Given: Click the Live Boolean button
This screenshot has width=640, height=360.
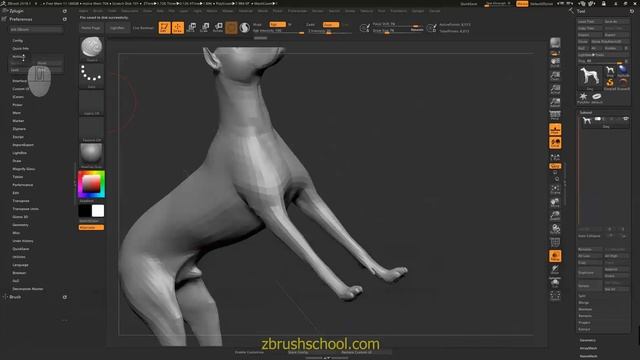Looking at the screenshot, I should coord(143,28).
